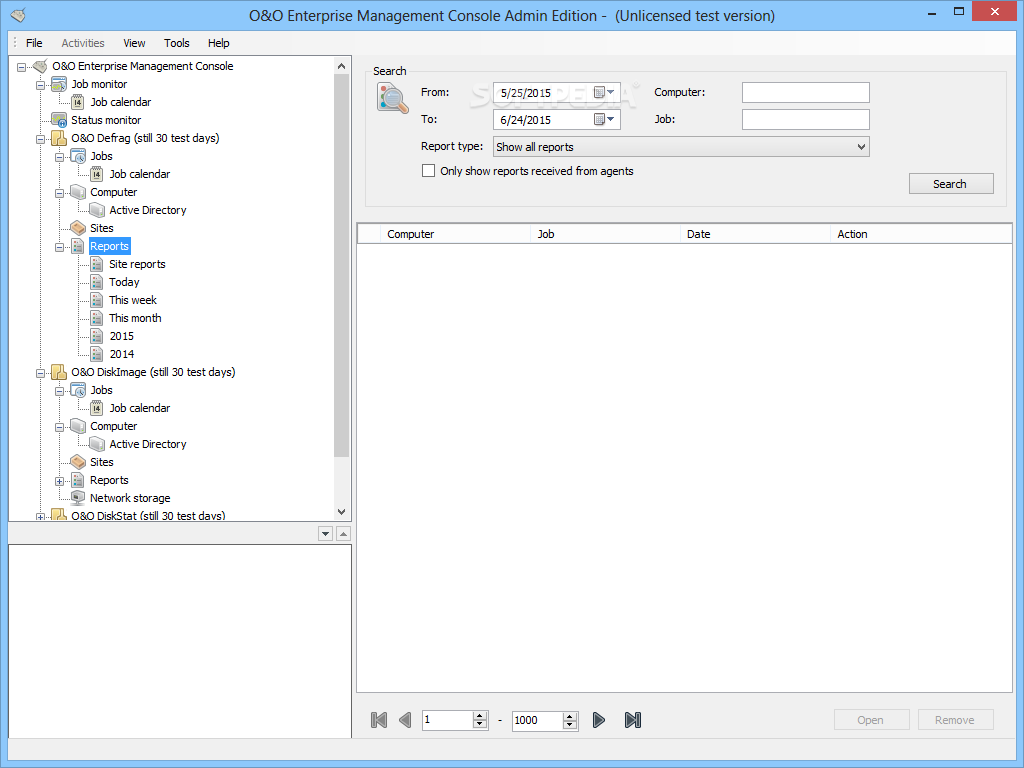
Task: Click the Jobs icon under O&O DiskImage
Action: tap(78, 390)
